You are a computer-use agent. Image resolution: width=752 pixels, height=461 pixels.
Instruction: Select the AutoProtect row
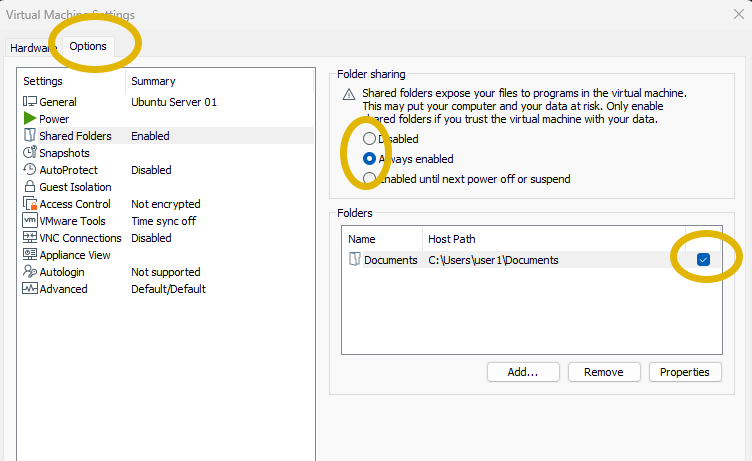[166, 170]
